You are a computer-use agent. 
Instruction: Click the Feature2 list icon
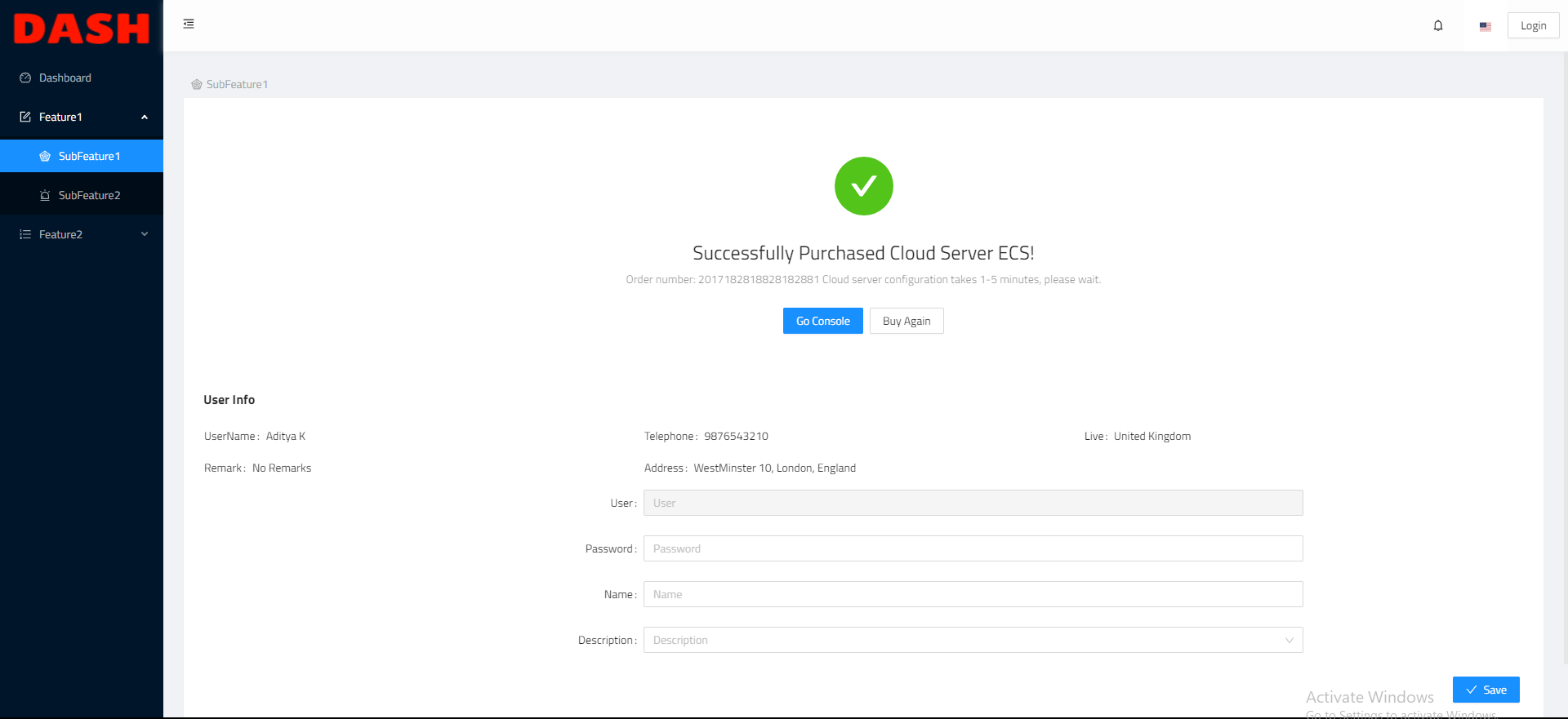click(x=25, y=235)
